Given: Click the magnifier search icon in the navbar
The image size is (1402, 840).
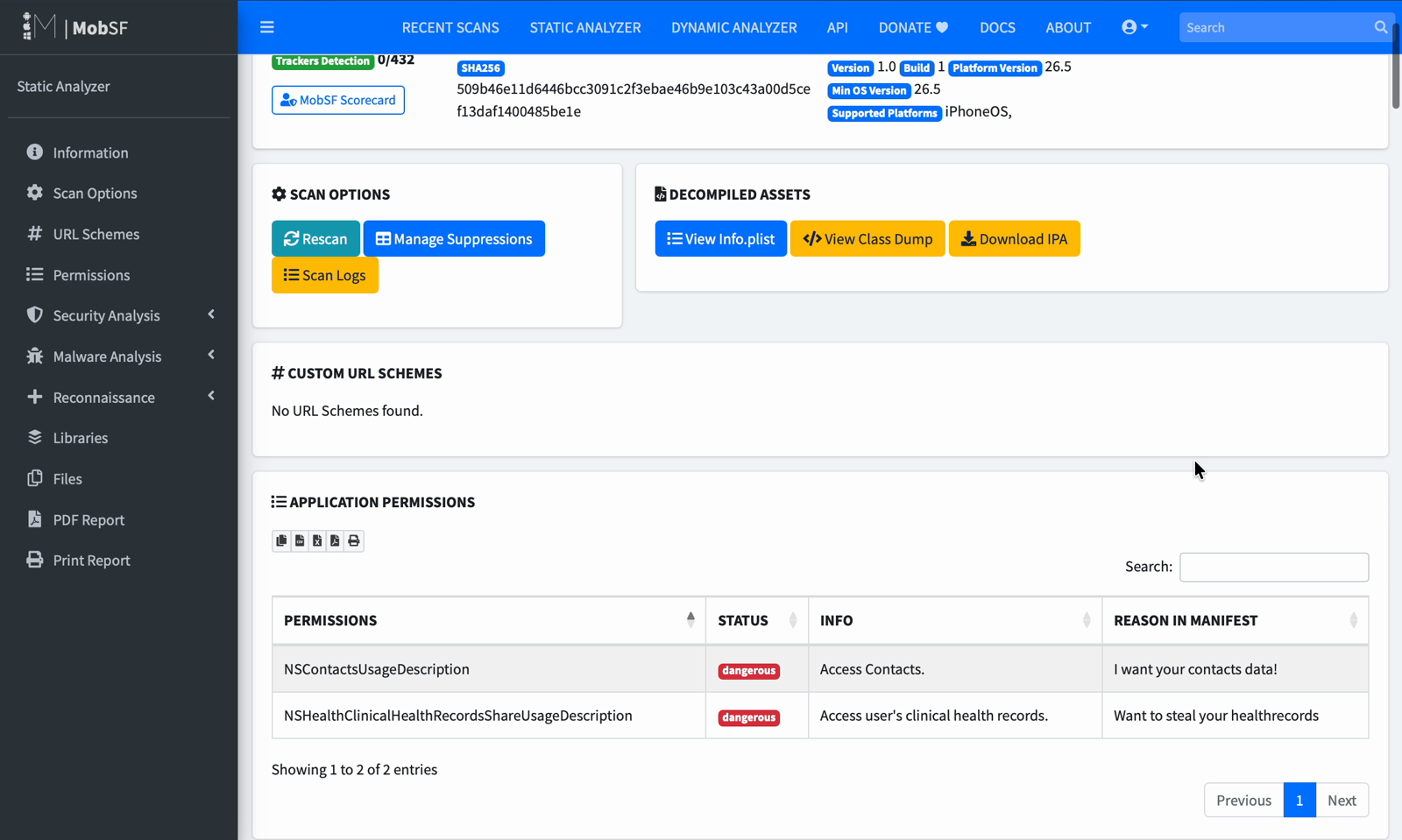Looking at the screenshot, I should click(x=1381, y=27).
